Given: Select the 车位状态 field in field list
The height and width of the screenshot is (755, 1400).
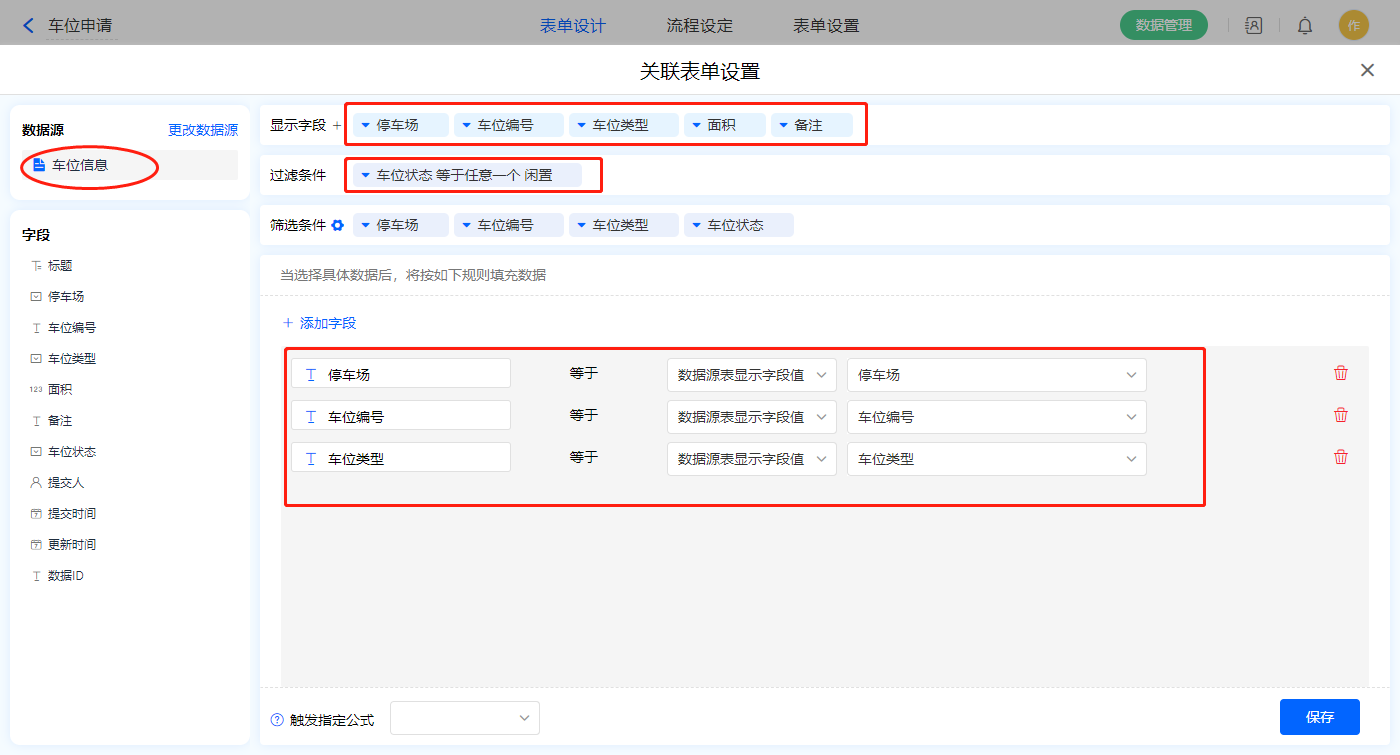Looking at the screenshot, I should point(71,452).
